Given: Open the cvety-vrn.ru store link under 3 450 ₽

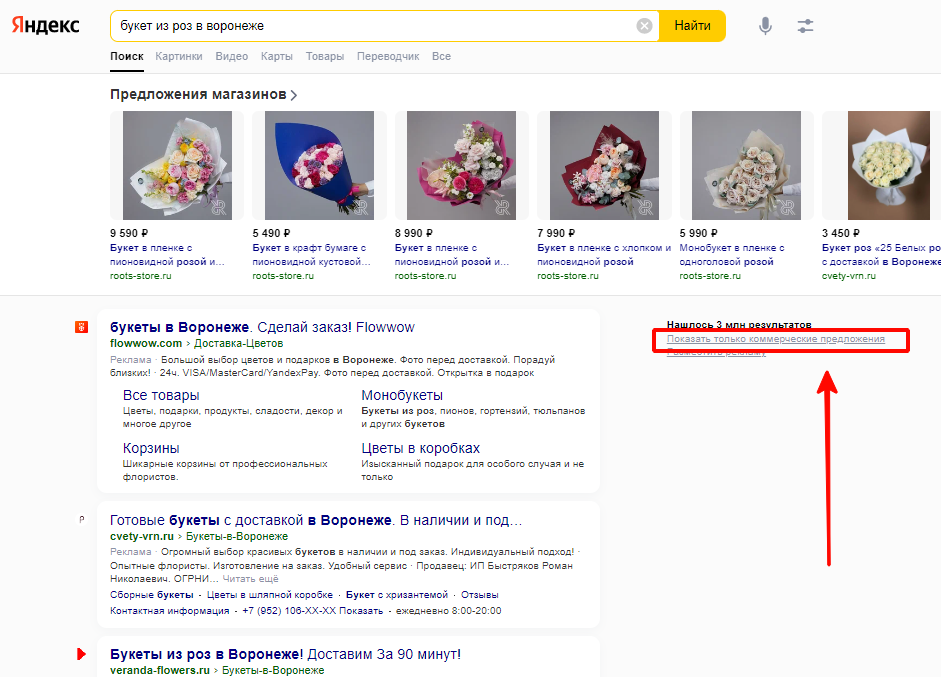Looking at the screenshot, I should pyautogui.click(x=849, y=276).
